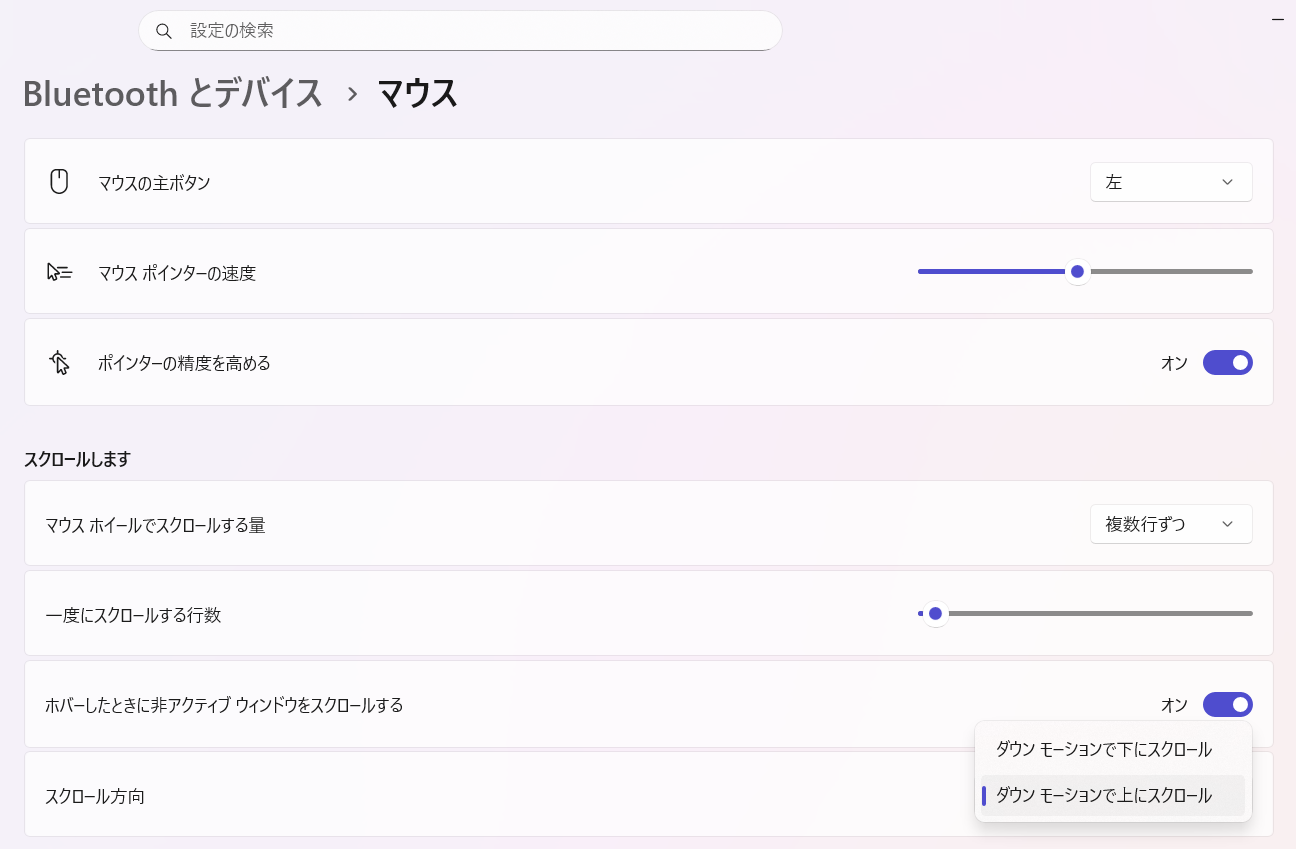The height and width of the screenshot is (849, 1296).
Task: Click the マウス page title
Action: [417, 94]
